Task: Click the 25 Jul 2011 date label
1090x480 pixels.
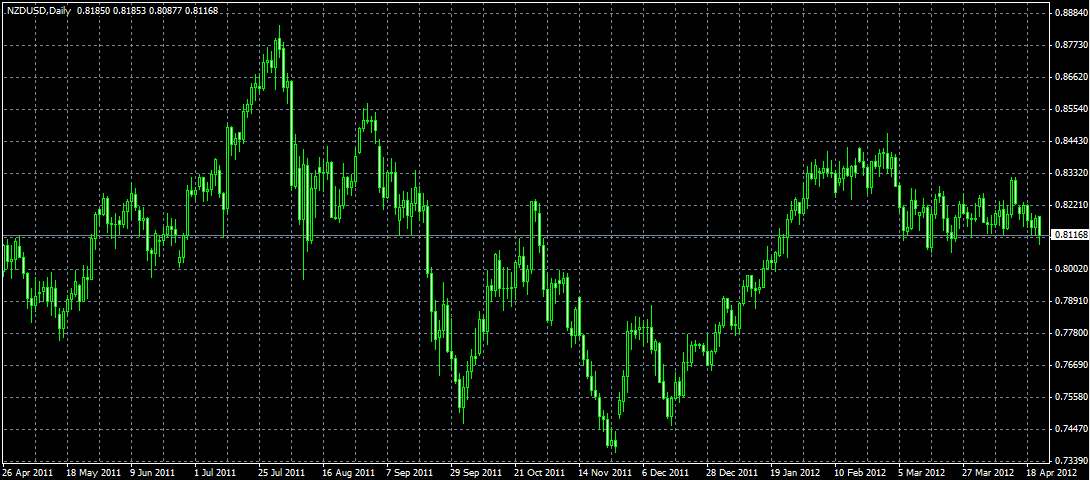Action: 282,472
